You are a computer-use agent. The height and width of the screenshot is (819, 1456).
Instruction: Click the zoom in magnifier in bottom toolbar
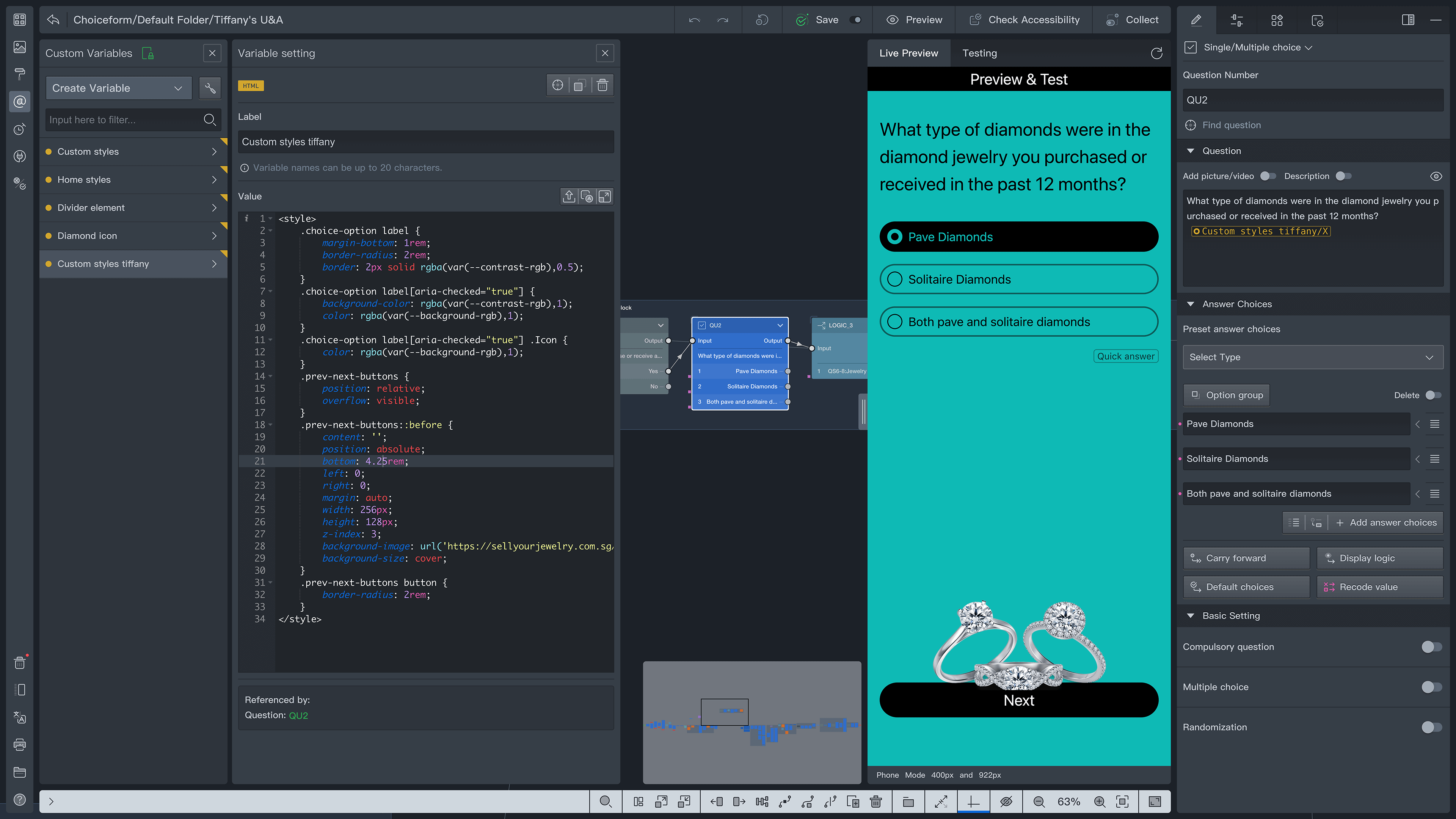[x=1099, y=802]
